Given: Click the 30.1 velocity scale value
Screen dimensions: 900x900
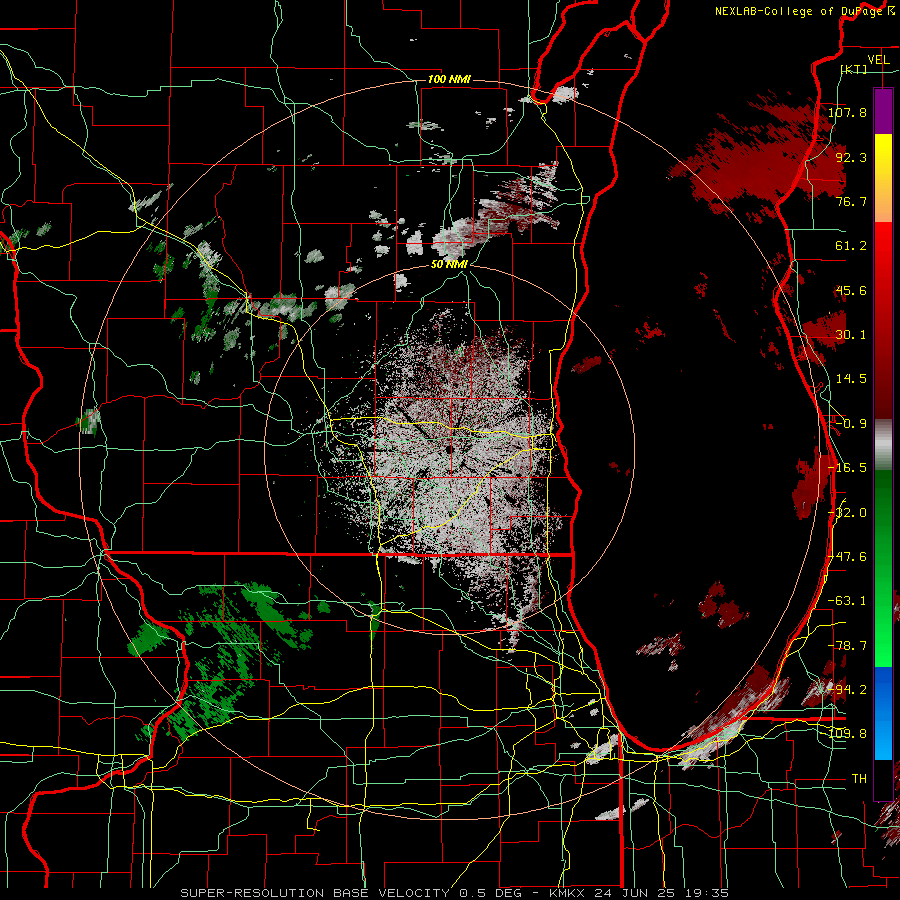Looking at the screenshot, I should click(x=851, y=335).
